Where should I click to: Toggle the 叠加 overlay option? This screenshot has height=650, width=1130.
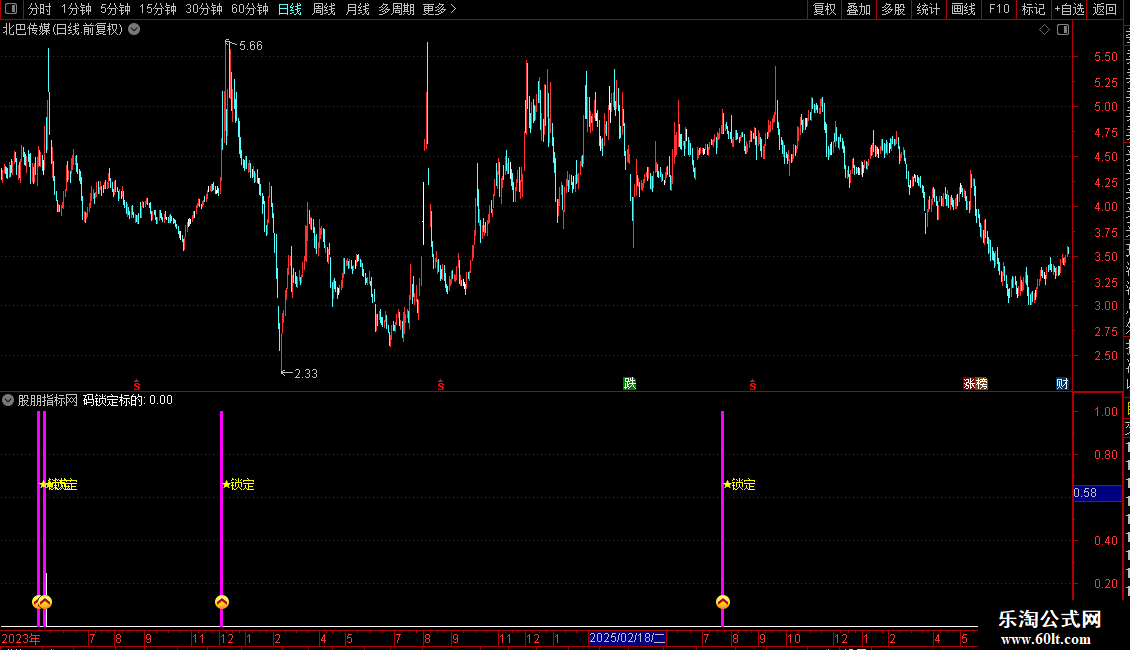point(858,9)
